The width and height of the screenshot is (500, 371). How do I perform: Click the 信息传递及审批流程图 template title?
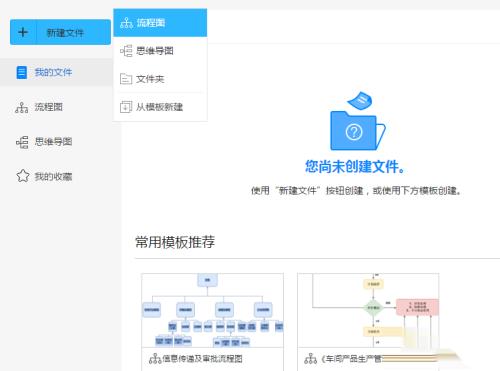[x=202, y=359]
